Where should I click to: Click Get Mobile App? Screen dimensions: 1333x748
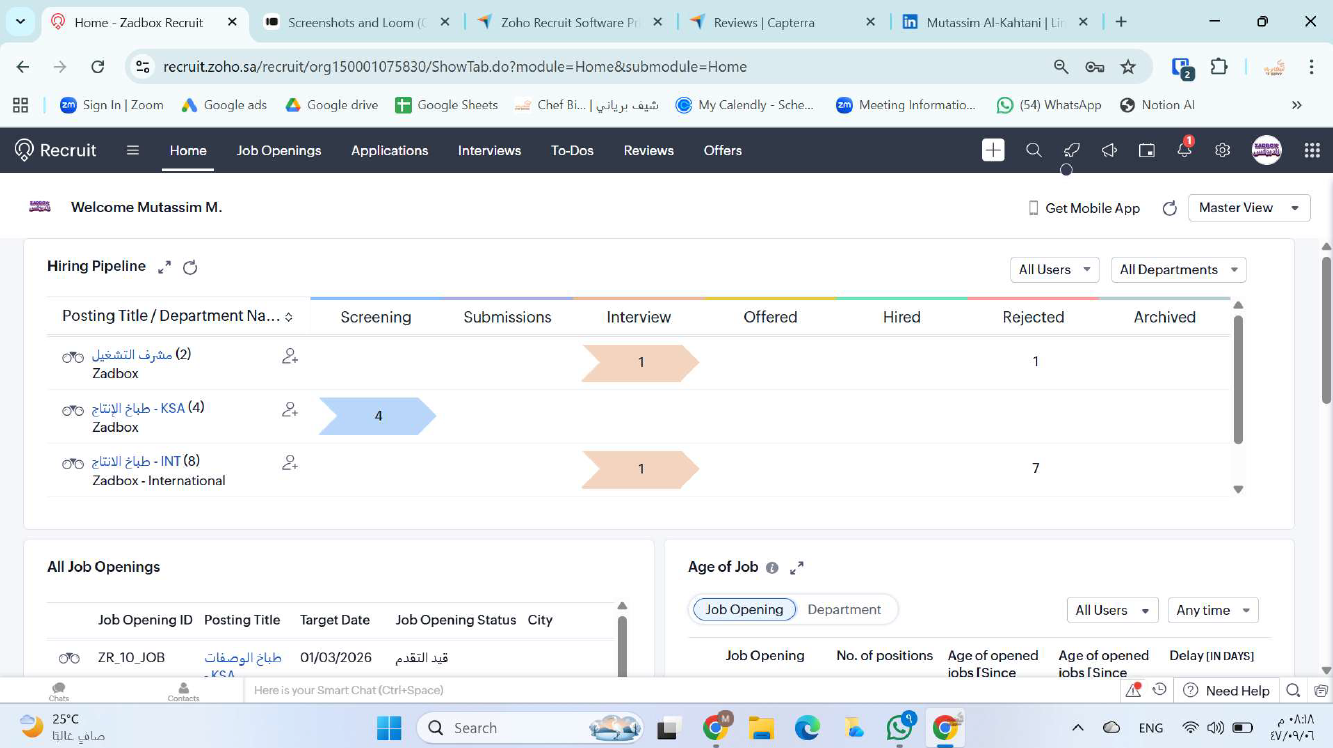[x=1084, y=208]
